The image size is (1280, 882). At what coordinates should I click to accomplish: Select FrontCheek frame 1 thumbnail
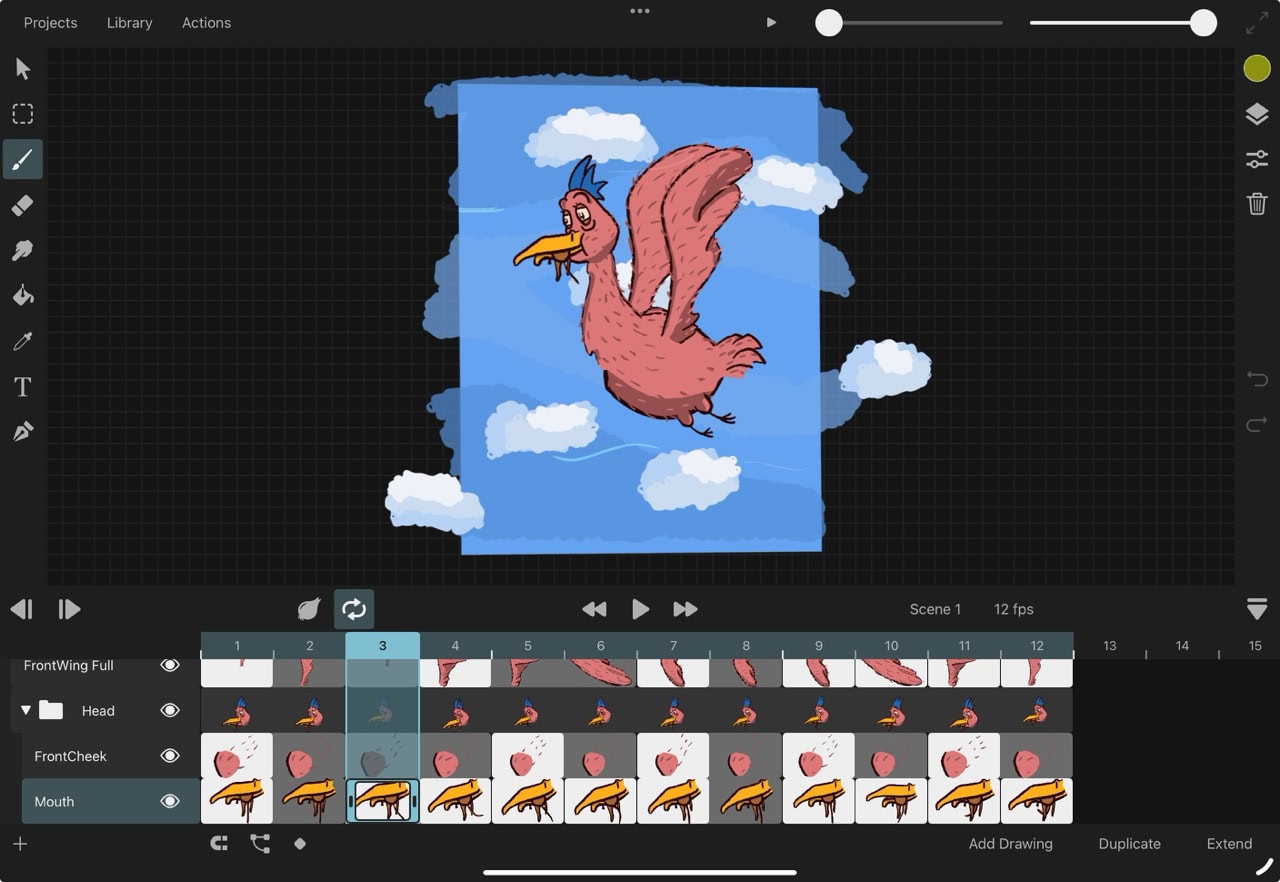237,756
